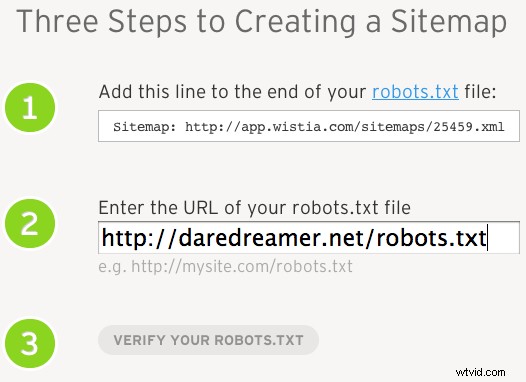Click the green step 2 circle icon
This screenshot has width=526, height=382.
(x=30, y=223)
